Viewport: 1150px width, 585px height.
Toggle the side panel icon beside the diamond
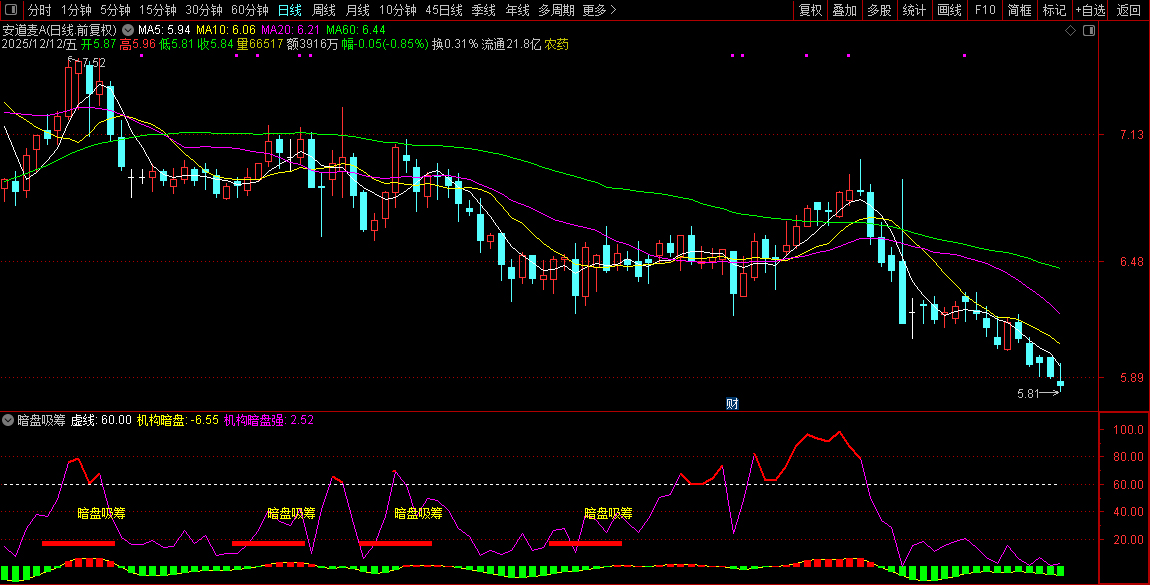point(1090,31)
